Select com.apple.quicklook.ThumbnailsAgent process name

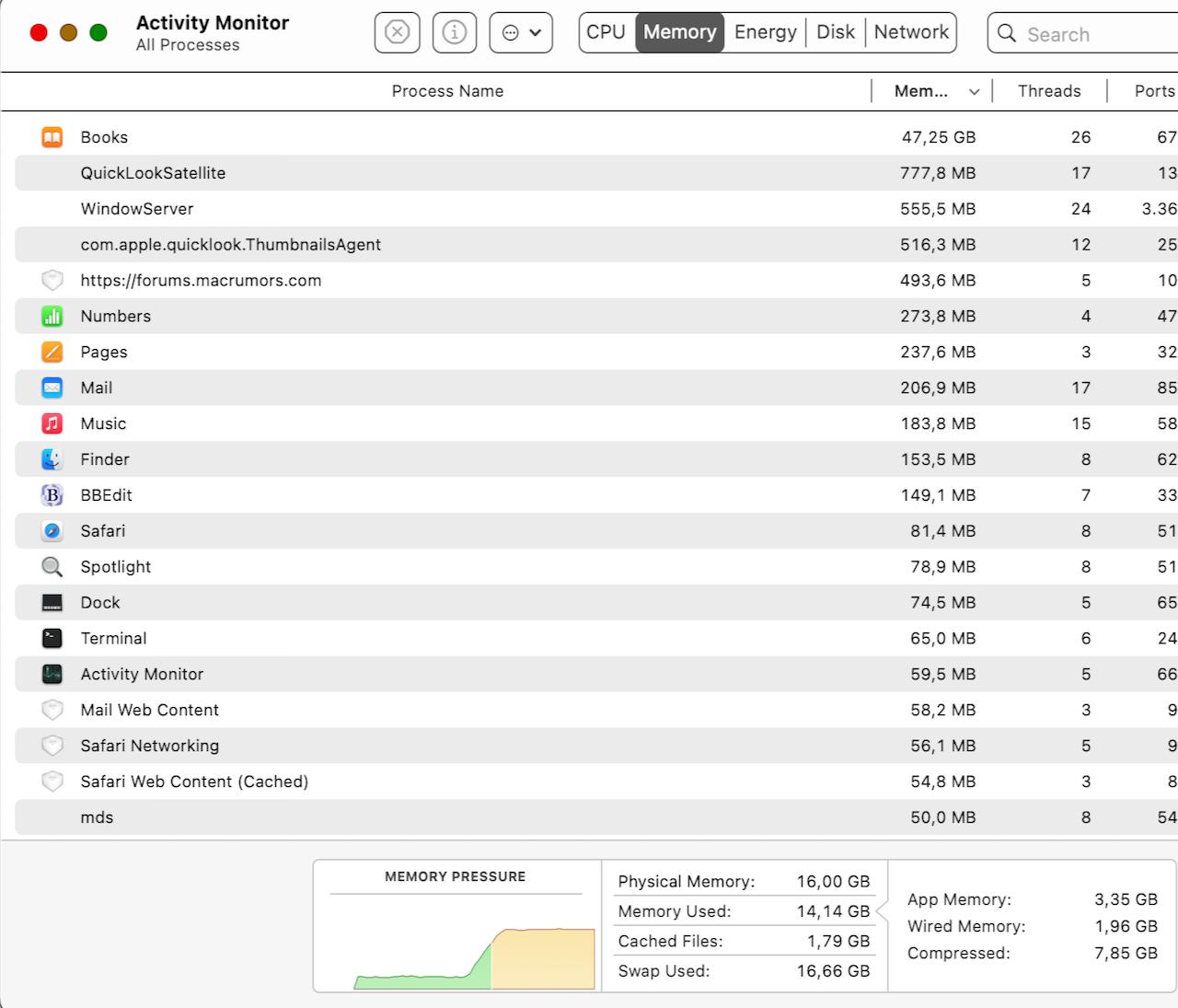coord(231,245)
